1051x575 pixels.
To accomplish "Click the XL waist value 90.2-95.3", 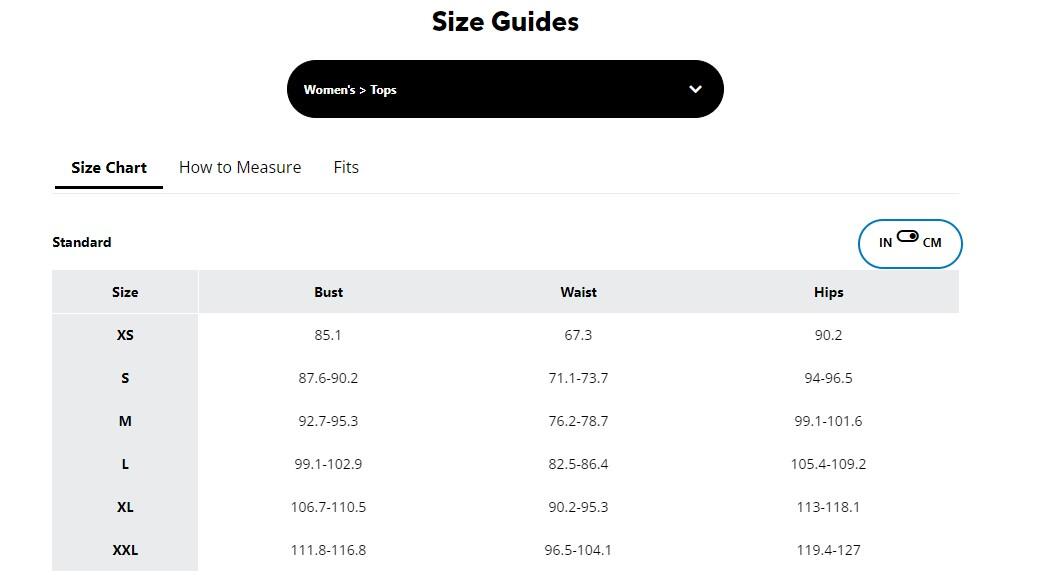I will coord(578,507).
